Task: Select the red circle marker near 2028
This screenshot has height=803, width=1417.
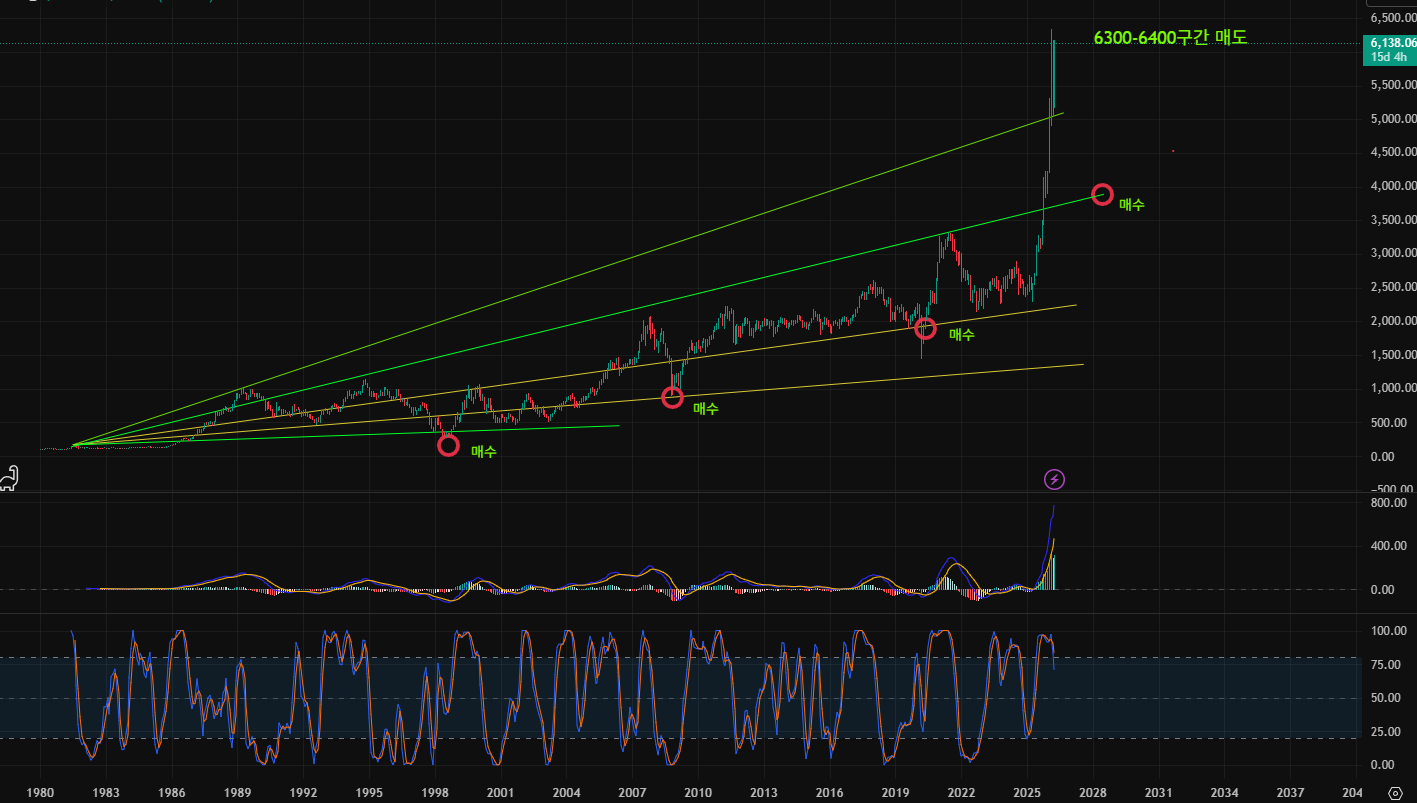Action: click(x=1102, y=194)
